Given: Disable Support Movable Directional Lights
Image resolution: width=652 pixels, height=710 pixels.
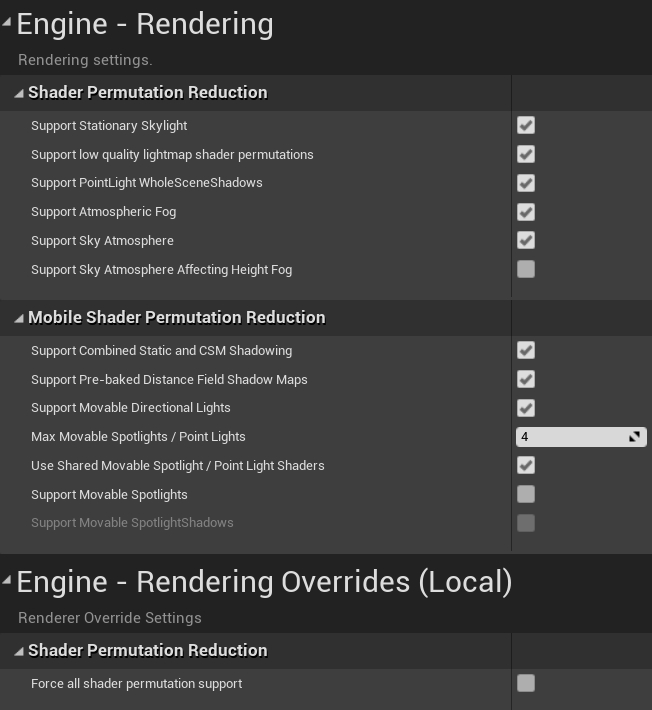Looking at the screenshot, I should point(526,408).
